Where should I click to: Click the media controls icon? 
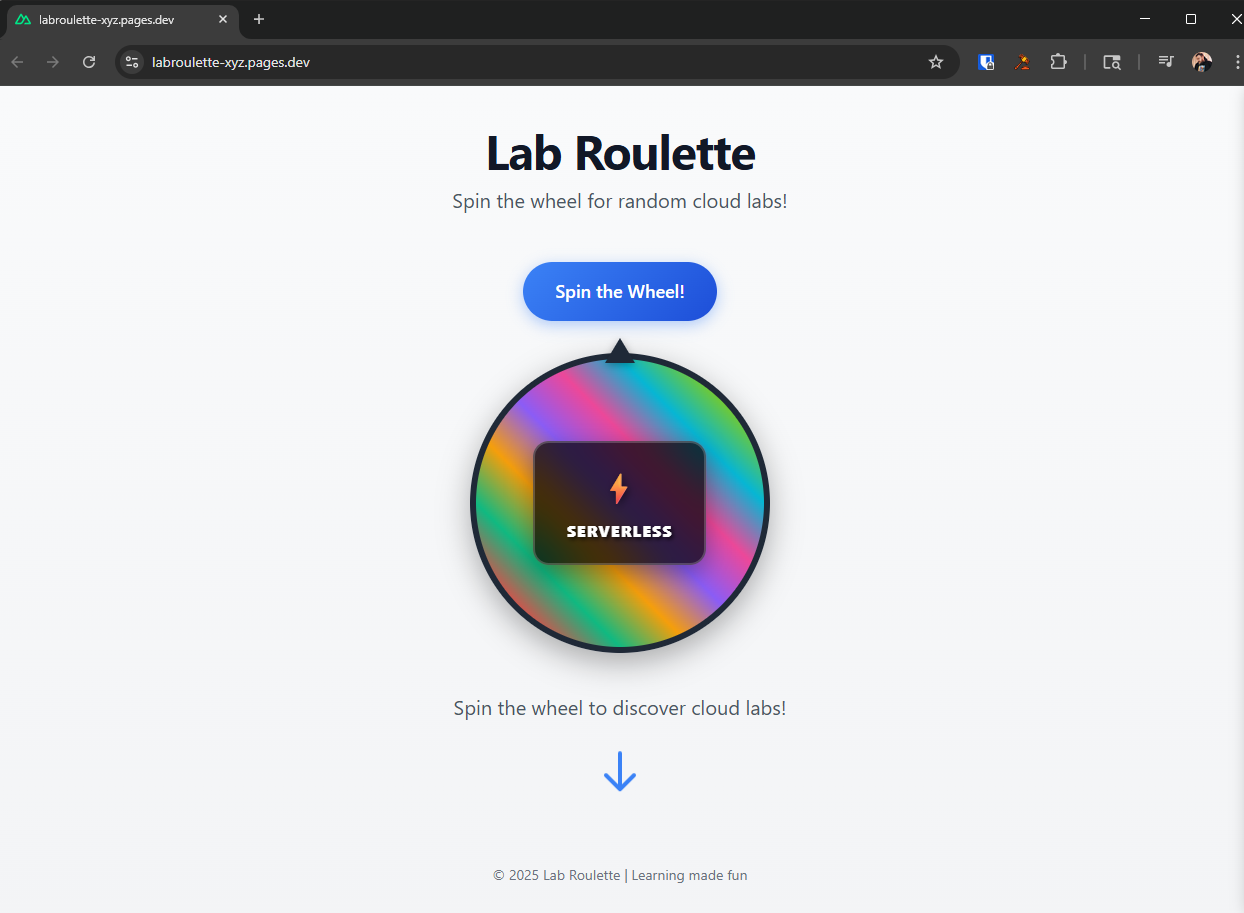click(x=1166, y=62)
